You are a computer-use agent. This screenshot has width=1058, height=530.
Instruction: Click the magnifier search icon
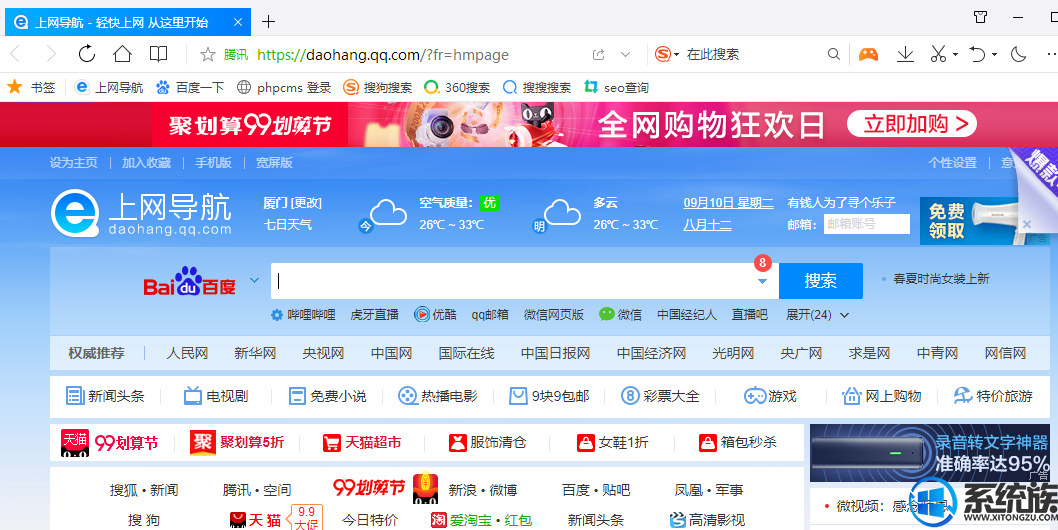833,54
